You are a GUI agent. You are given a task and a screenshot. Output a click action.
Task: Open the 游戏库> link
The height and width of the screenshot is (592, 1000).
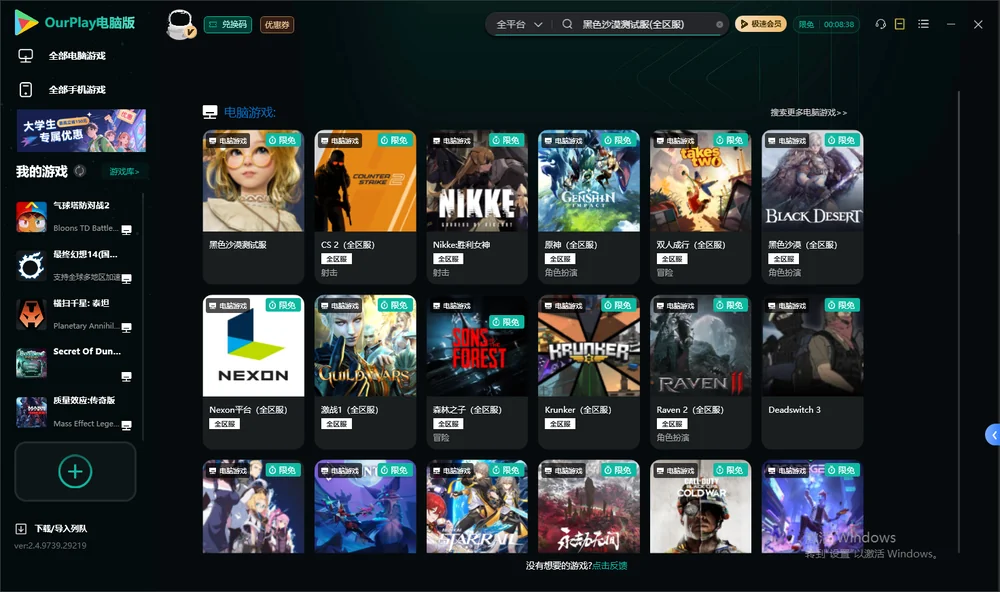coord(124,171)
